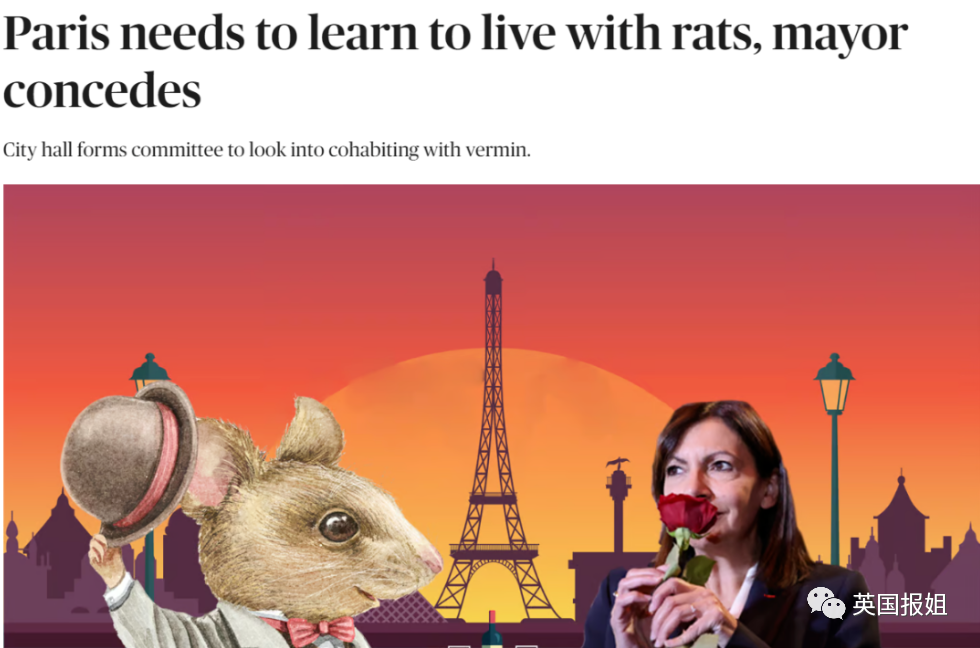Click the rat's ear
Screen dimensions: 980x648
311,431
